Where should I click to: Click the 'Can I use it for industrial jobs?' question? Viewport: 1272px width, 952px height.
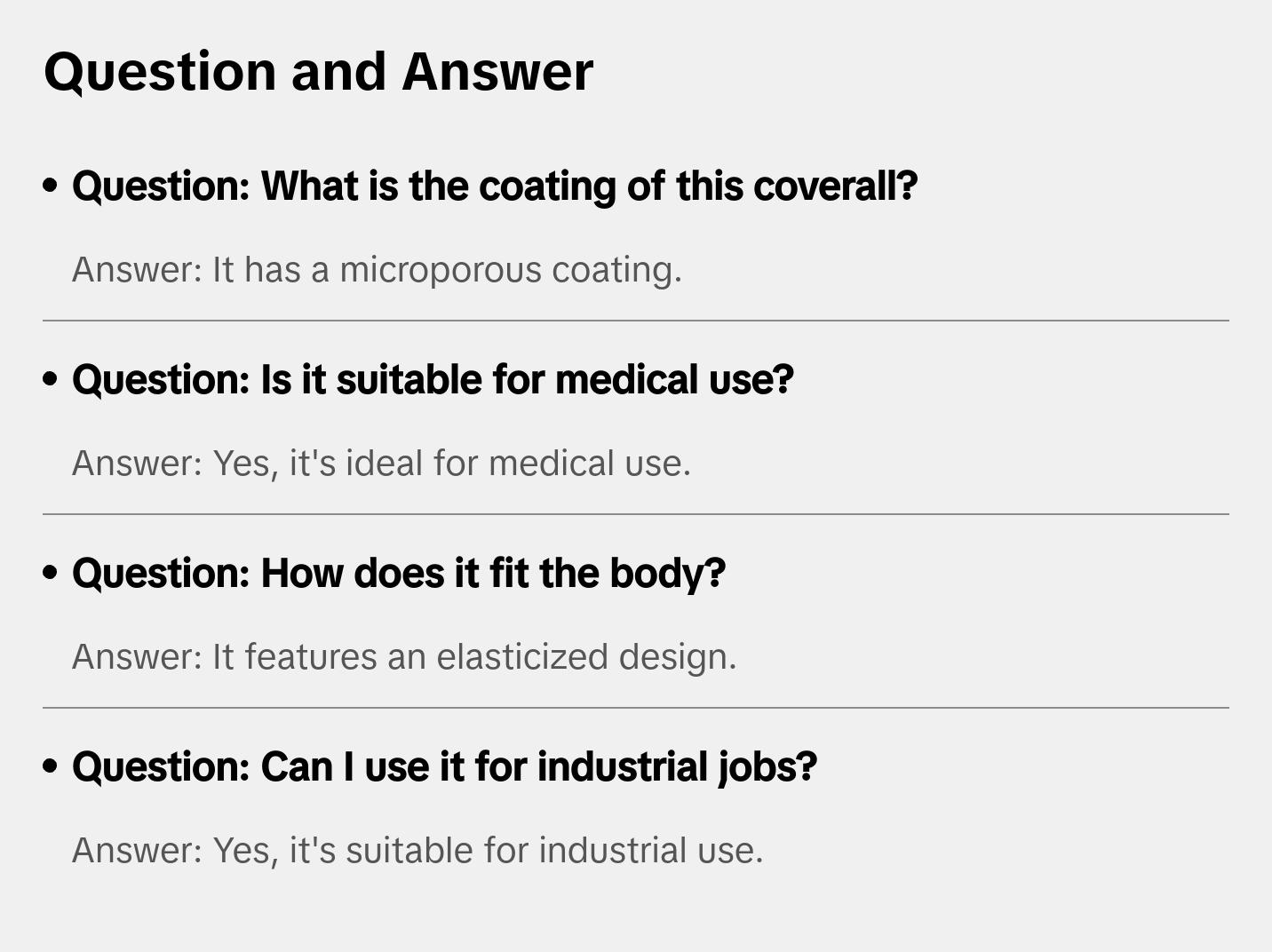coord(444,767)
